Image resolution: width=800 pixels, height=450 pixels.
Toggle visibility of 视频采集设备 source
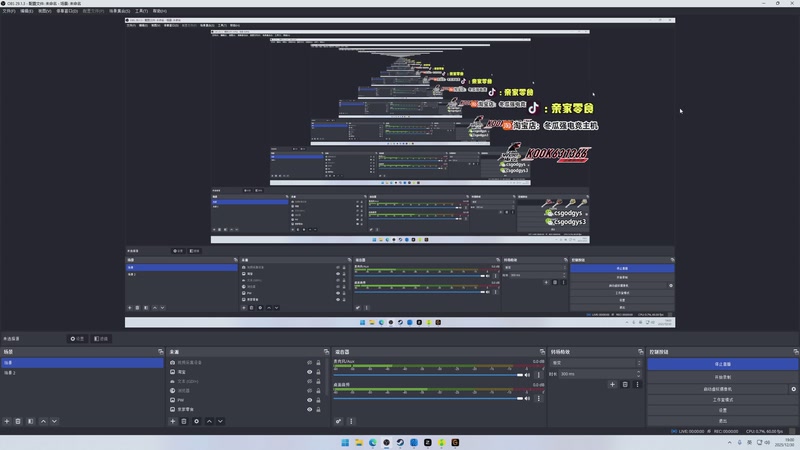click(x=309, y=363)
